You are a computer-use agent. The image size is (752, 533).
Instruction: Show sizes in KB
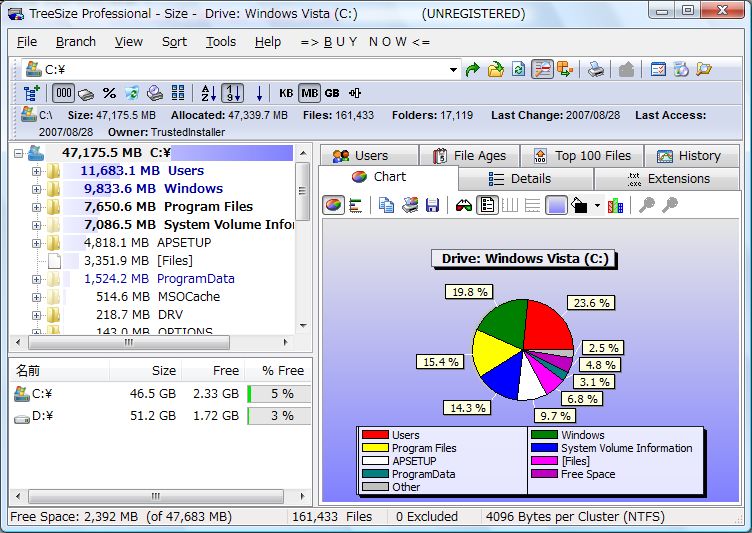(286, 93)
